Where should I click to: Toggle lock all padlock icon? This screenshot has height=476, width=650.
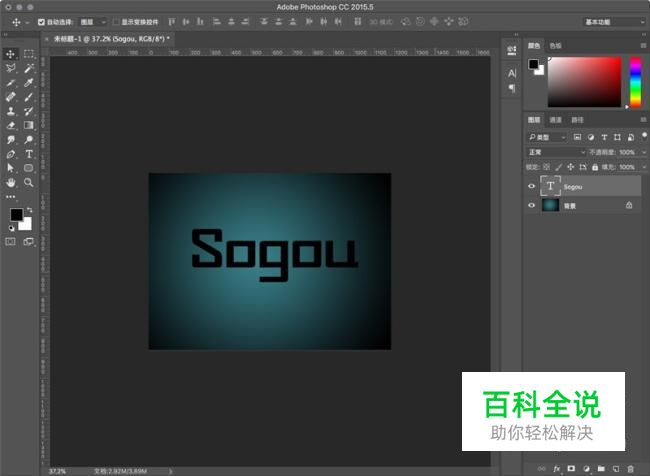coord(595,167)
